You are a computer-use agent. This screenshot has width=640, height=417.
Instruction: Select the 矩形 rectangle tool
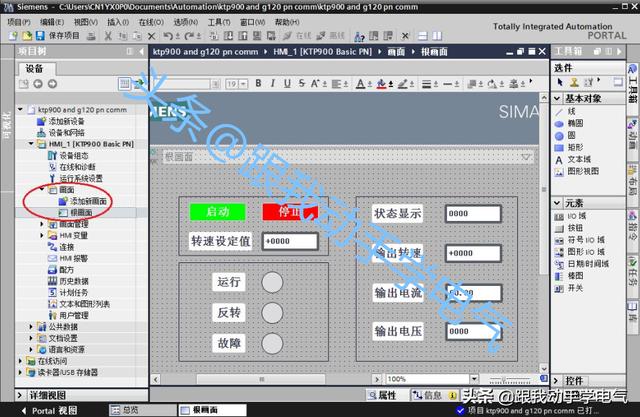point(569,147)
